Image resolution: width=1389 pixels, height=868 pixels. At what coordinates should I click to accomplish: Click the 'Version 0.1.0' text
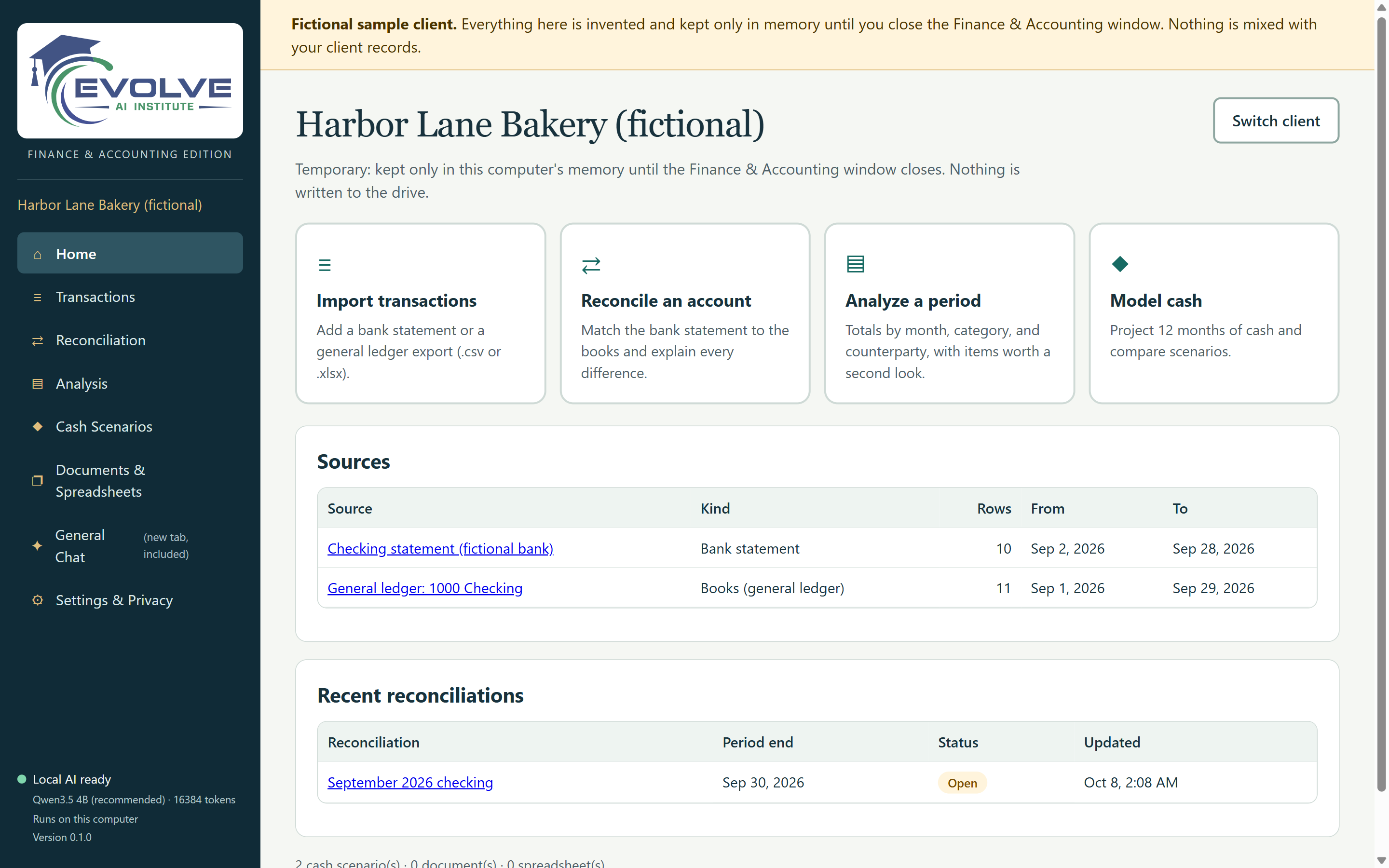tap(62, 837)
